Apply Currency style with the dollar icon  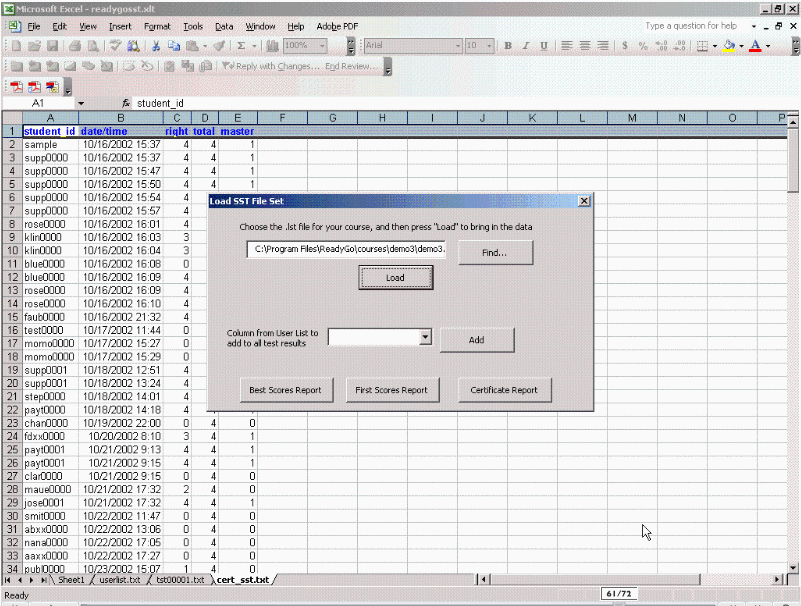[x=625, y=46]
